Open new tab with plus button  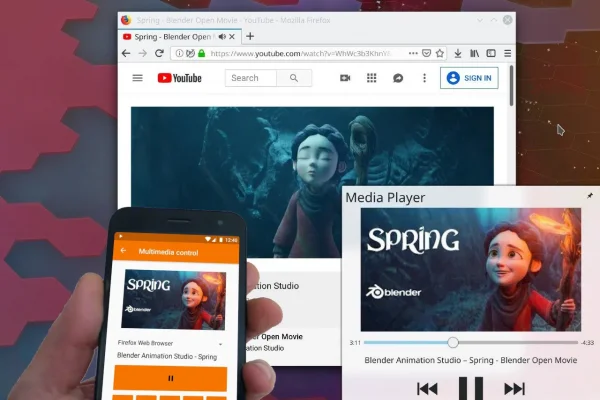(250, 36)
